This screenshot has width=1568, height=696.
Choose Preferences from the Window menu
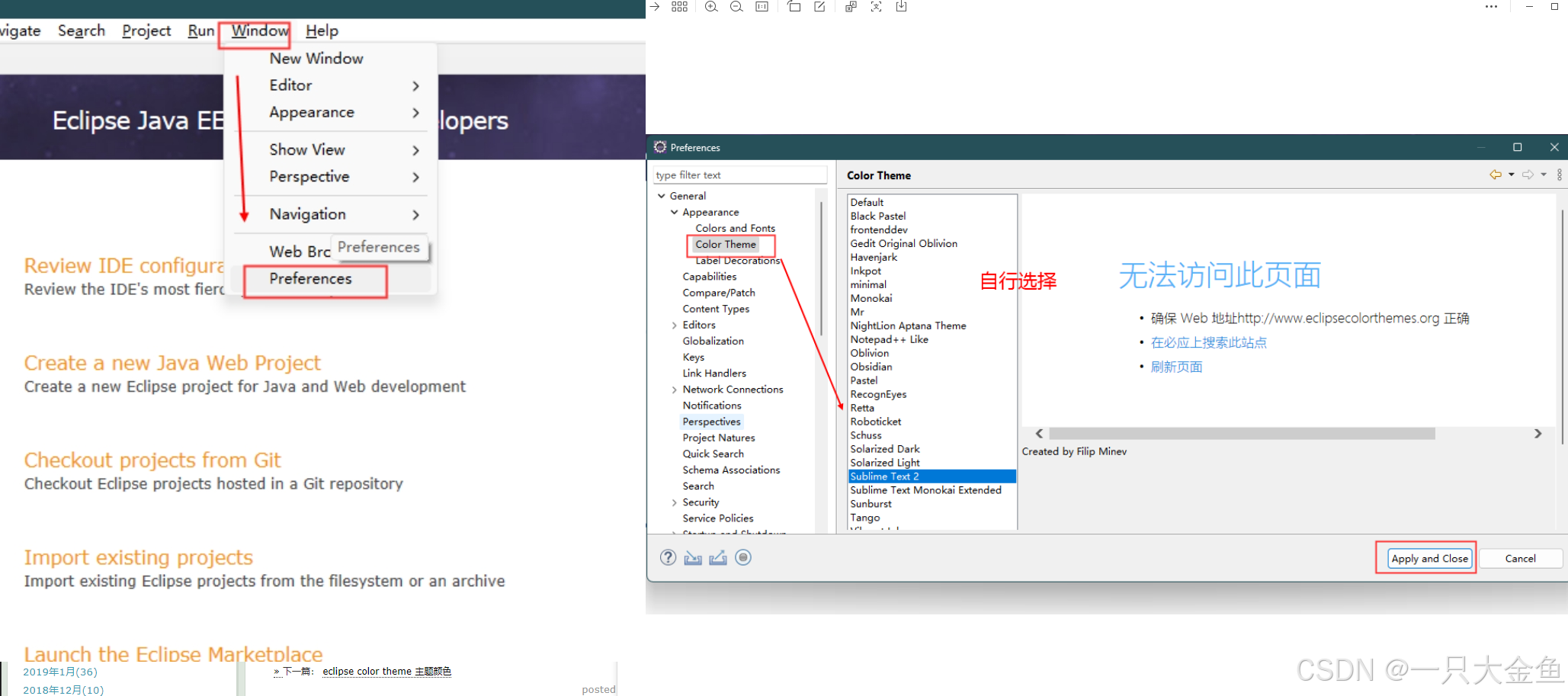310,279
